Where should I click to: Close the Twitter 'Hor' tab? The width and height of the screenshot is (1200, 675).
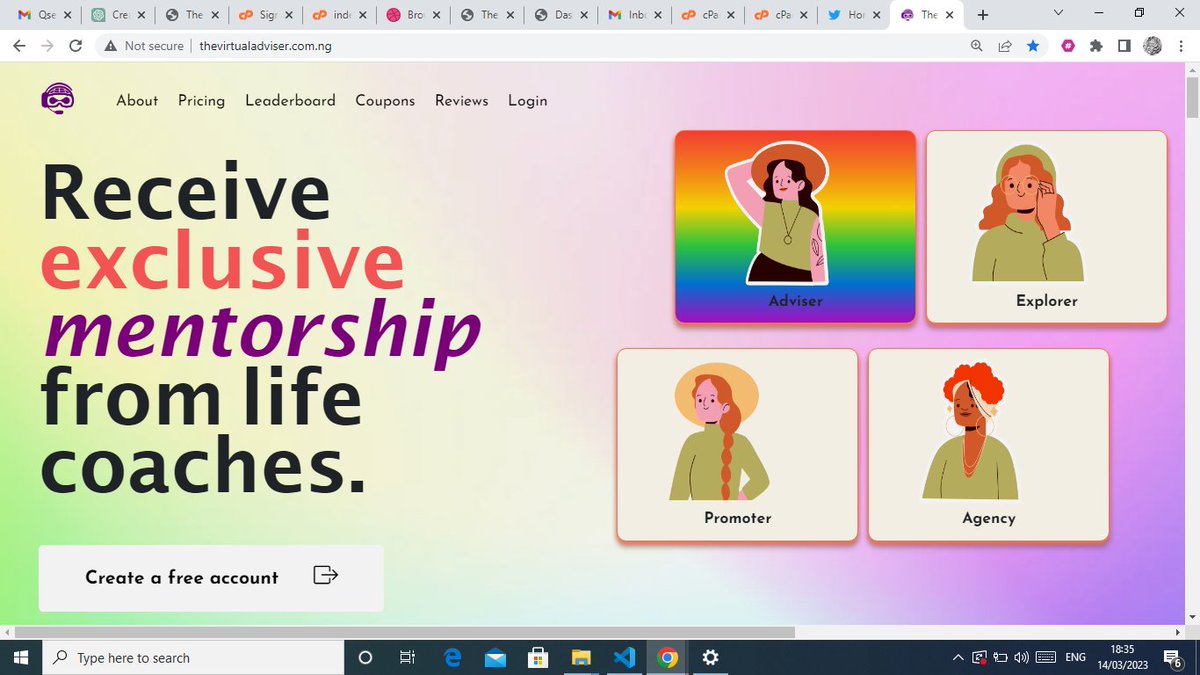(x=877, y=15)
